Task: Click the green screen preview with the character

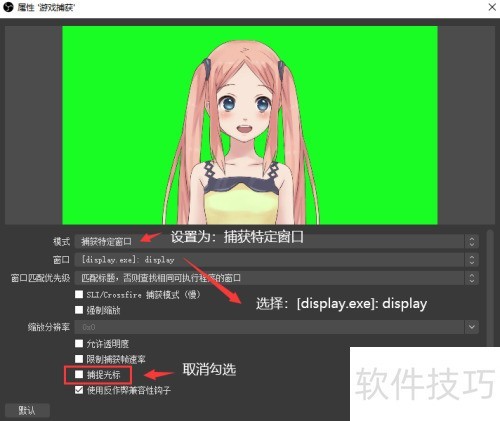Action: [x=250, y=125]
